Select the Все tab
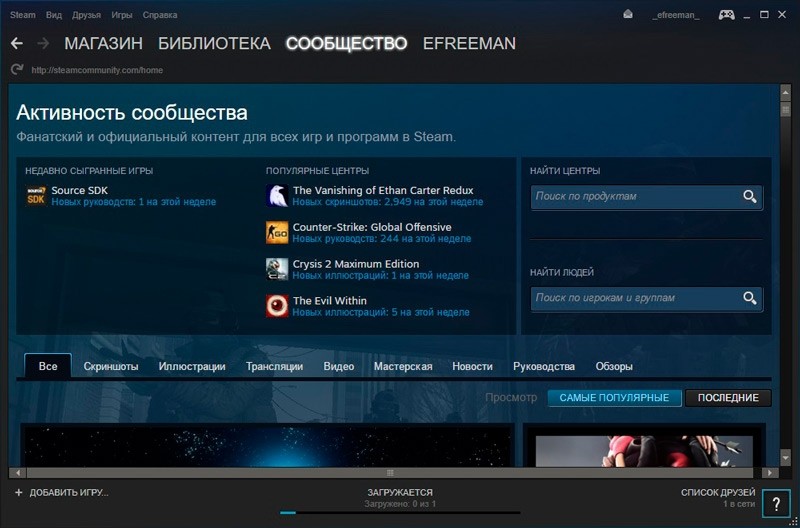The width and height of the screenshot is (800, 528). click(48, 366)
